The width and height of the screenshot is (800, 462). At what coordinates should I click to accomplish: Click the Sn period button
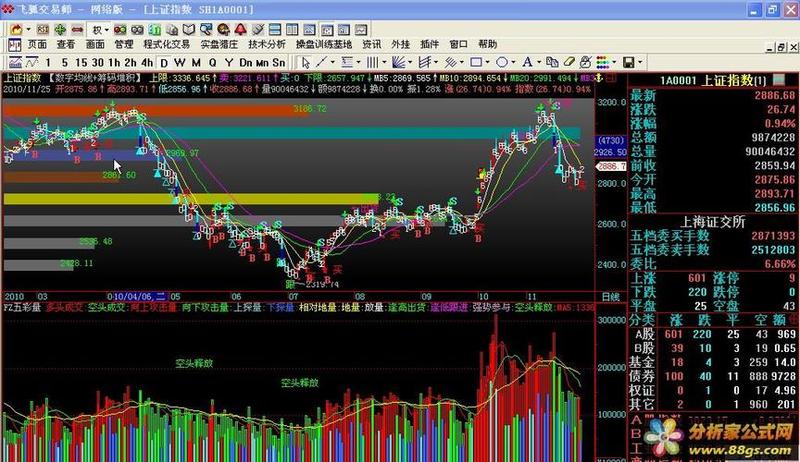[x=279, y=63]
